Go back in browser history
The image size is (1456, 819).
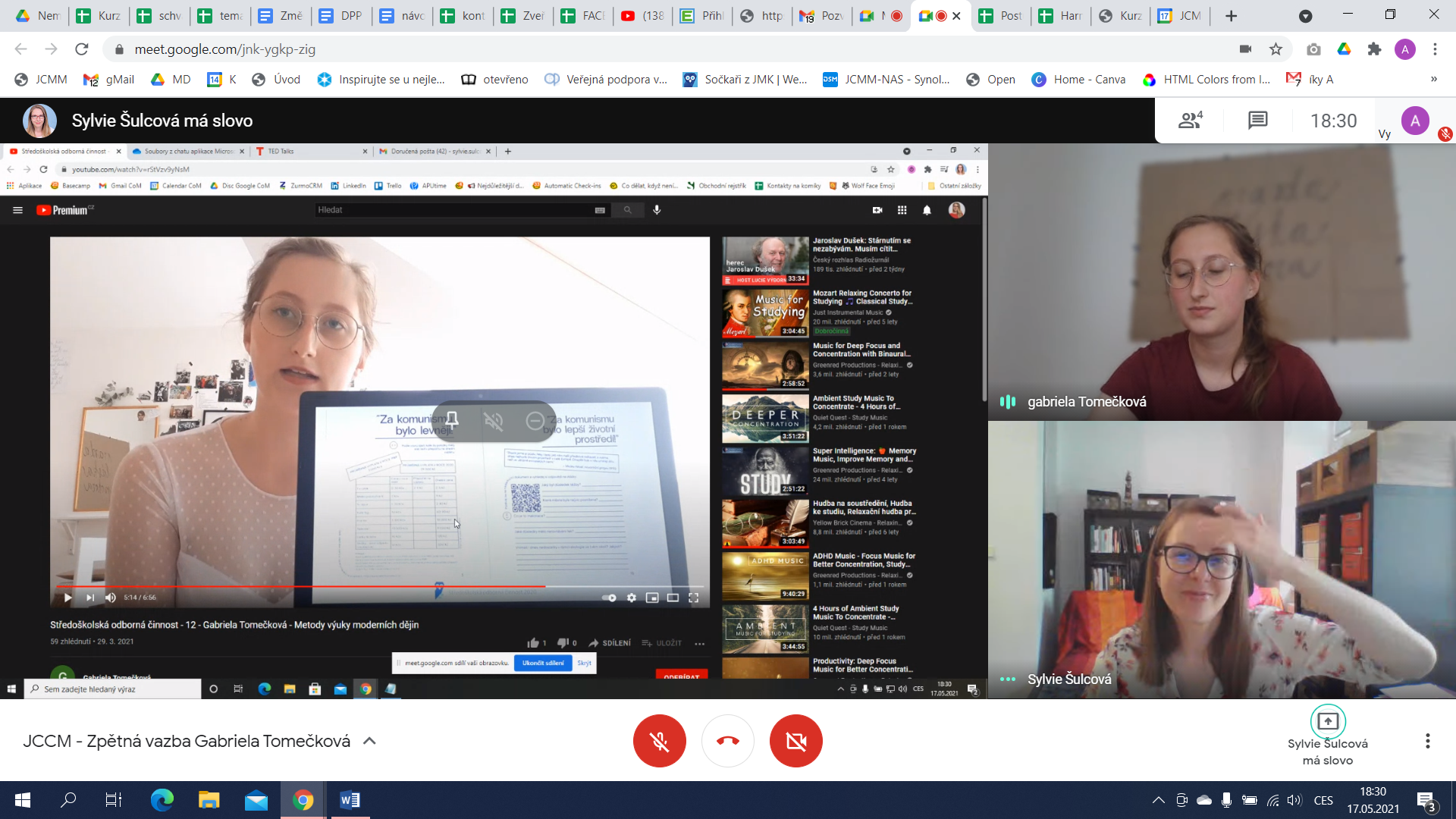[x=21, y=49]
